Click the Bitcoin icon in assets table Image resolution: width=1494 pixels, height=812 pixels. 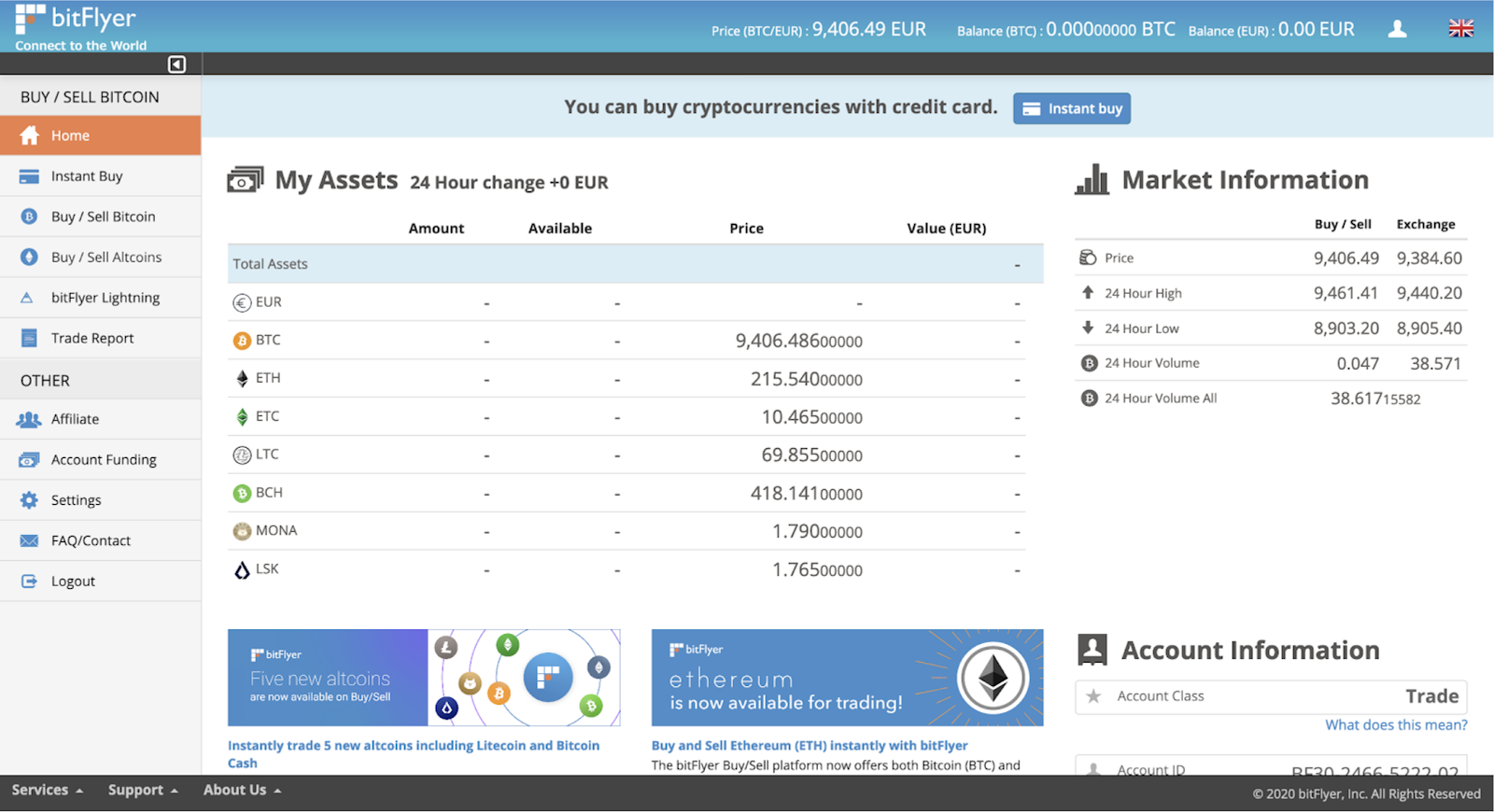242,341
